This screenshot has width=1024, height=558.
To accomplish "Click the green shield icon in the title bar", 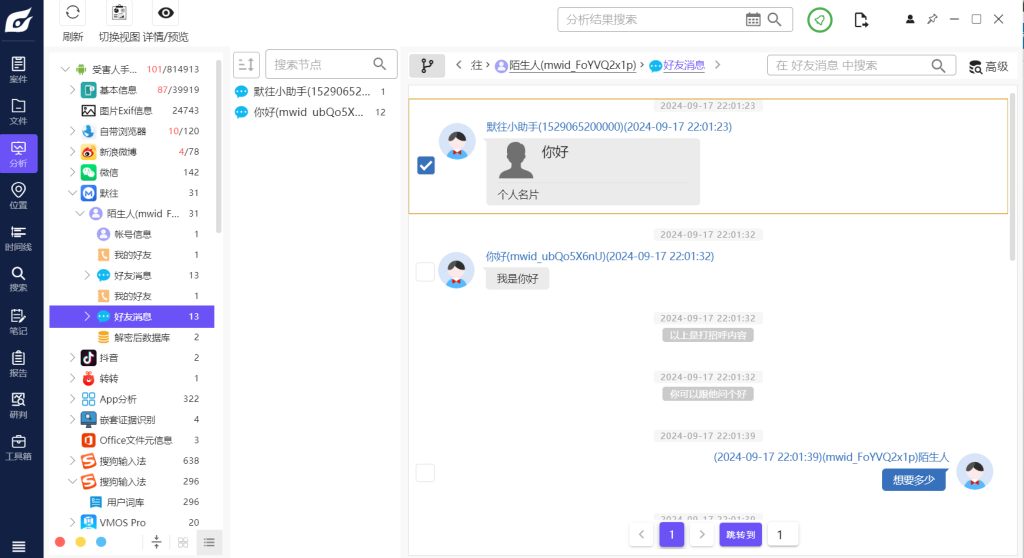I will (x=820, y=20).
